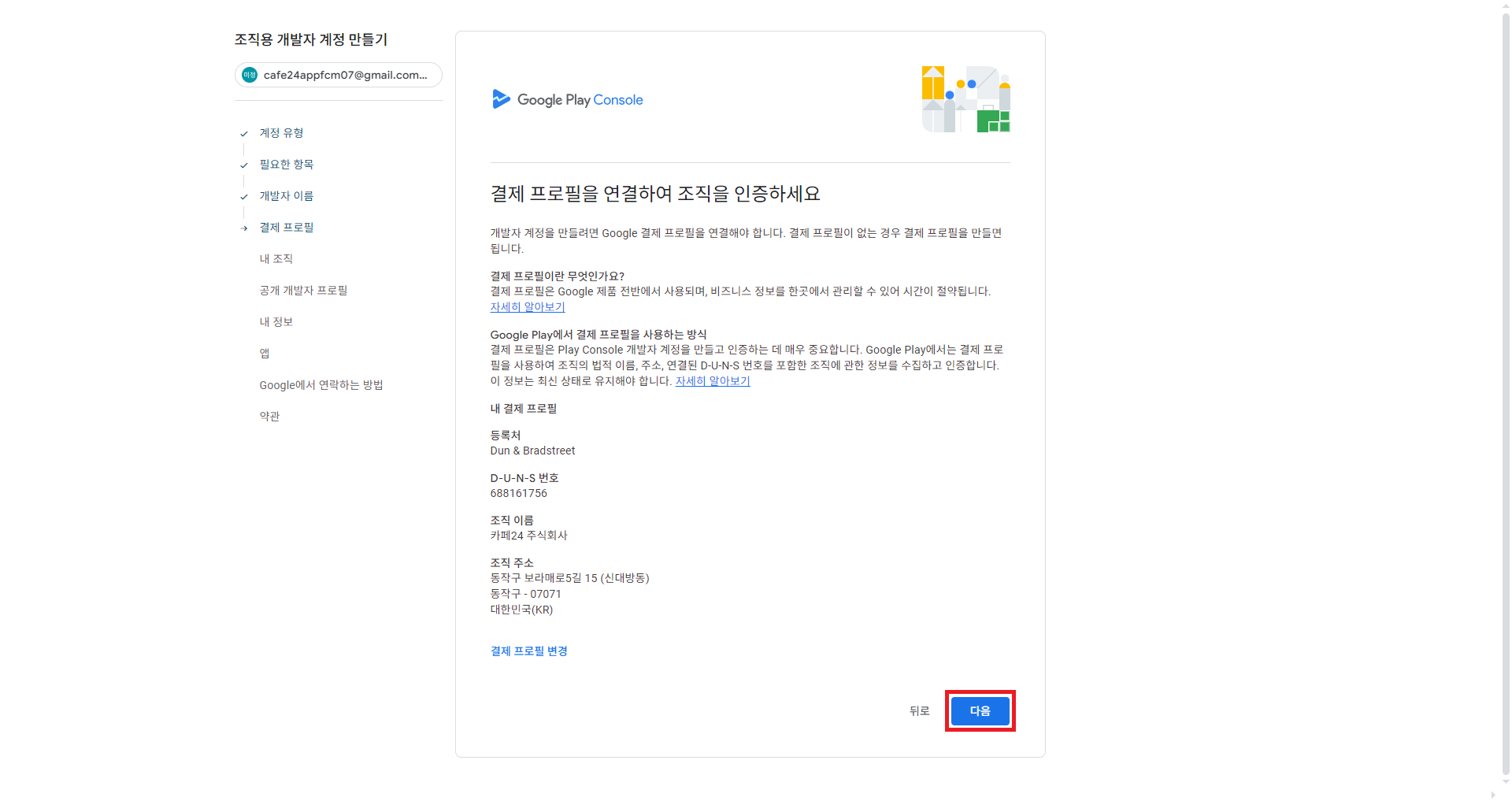Click the 조직 주소 label
This screenshot has width=1512, height=801.
click(512, 562)
